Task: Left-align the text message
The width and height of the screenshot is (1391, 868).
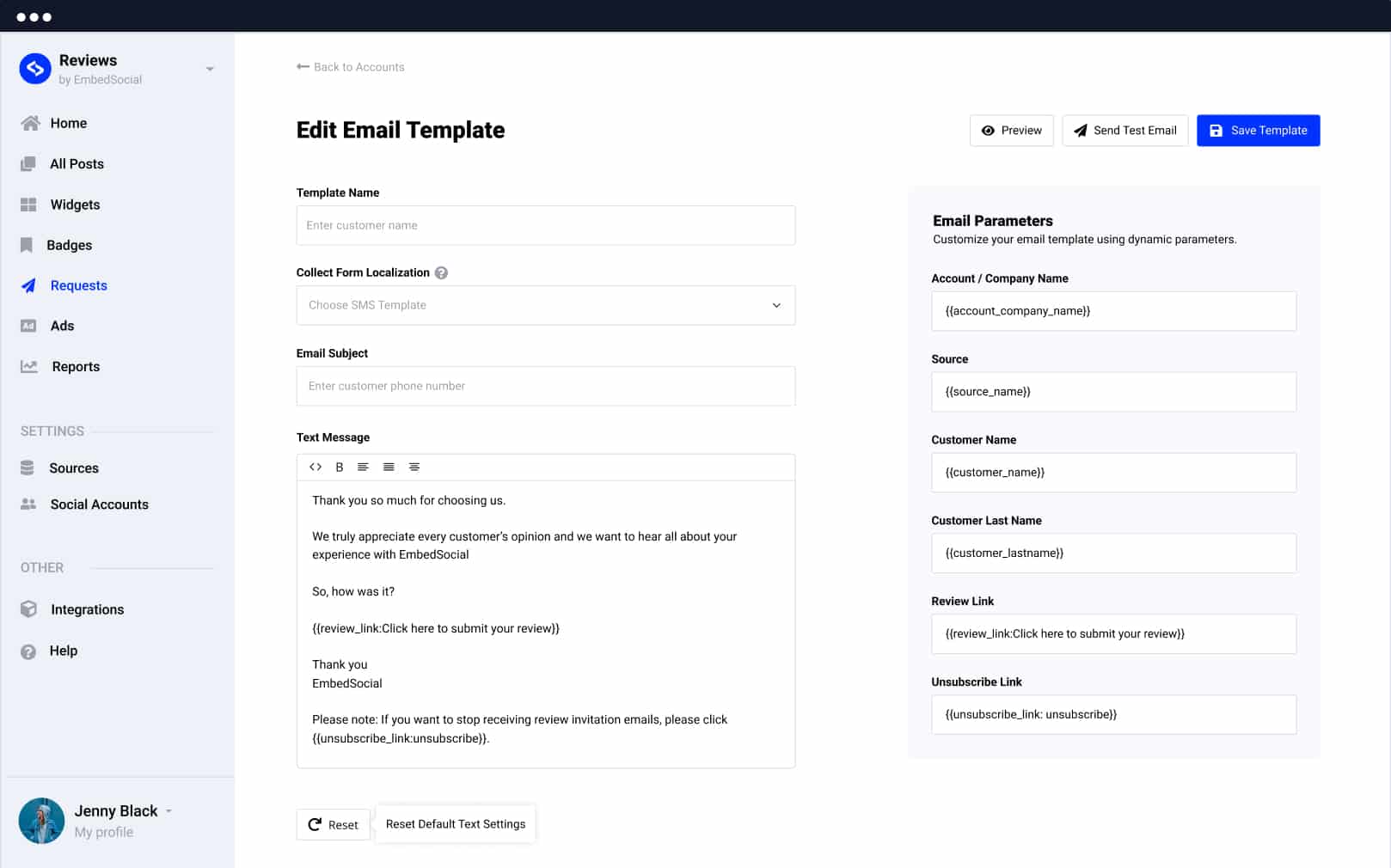Action: 363,467
